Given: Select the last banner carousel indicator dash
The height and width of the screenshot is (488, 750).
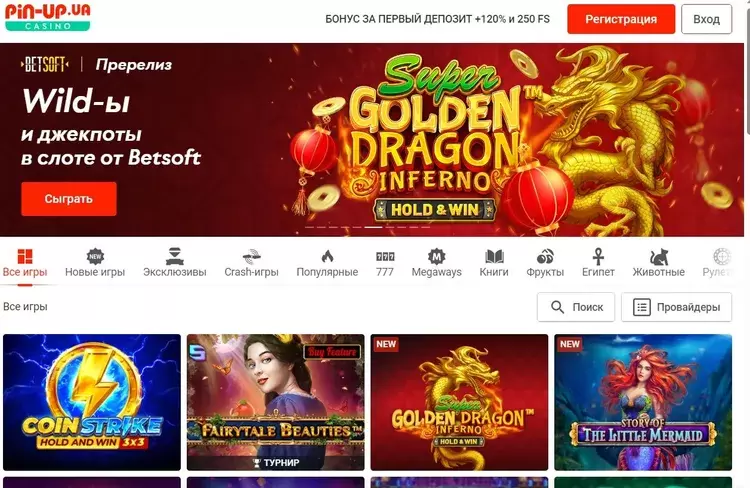Looking at the screenshot, I should 425,227.
